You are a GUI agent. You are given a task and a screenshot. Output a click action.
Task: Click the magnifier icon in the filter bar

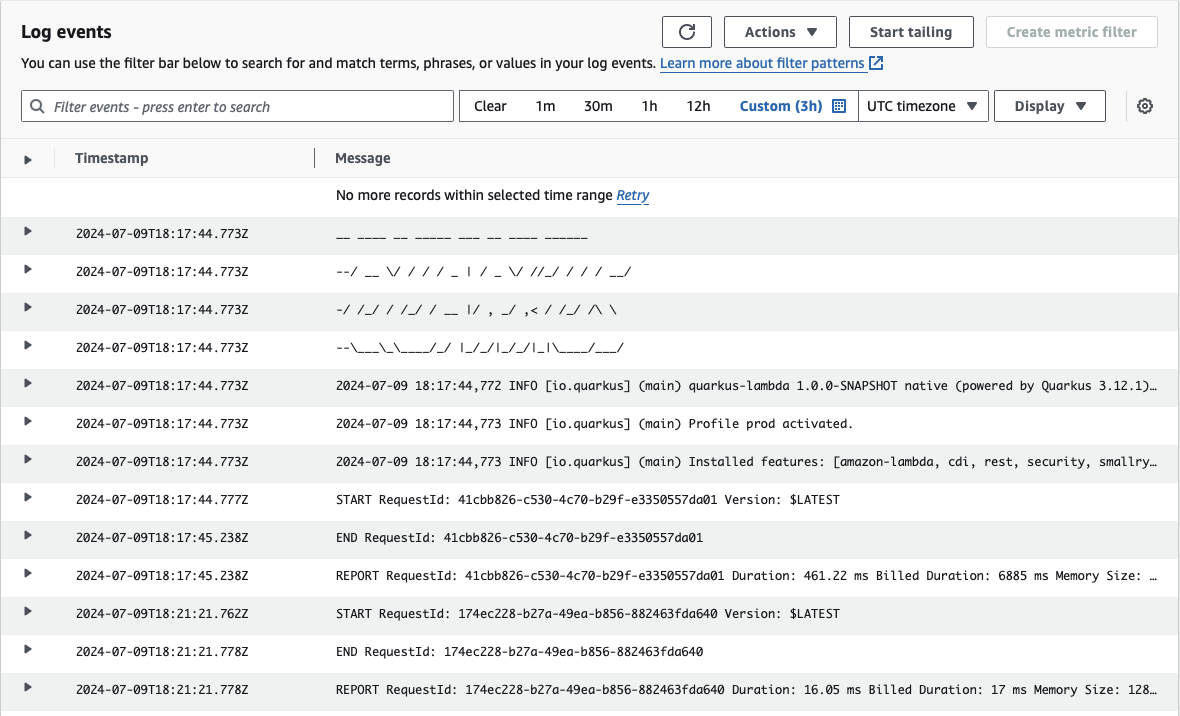(37, 105)
